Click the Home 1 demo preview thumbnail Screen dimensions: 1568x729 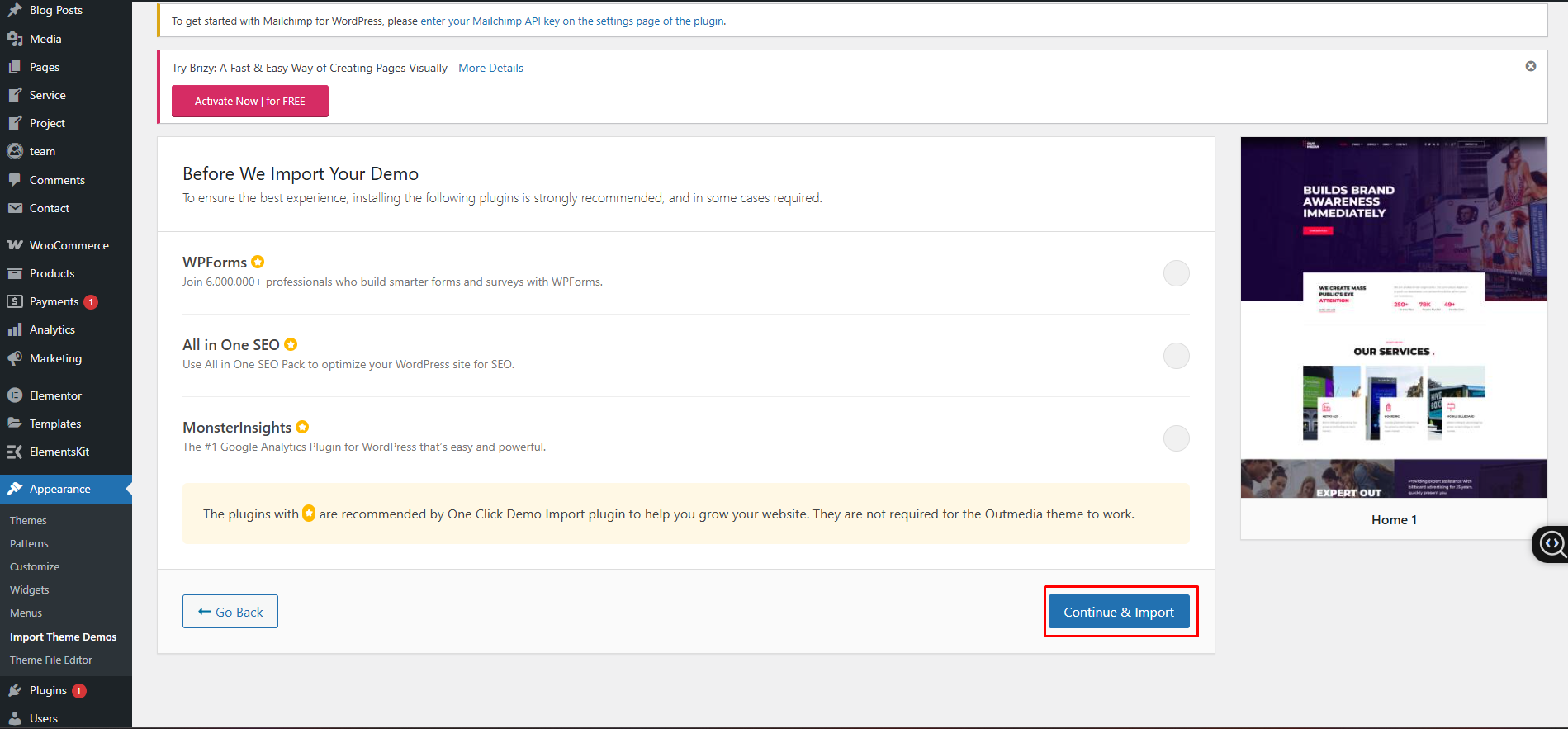[x=1393, y=318]
